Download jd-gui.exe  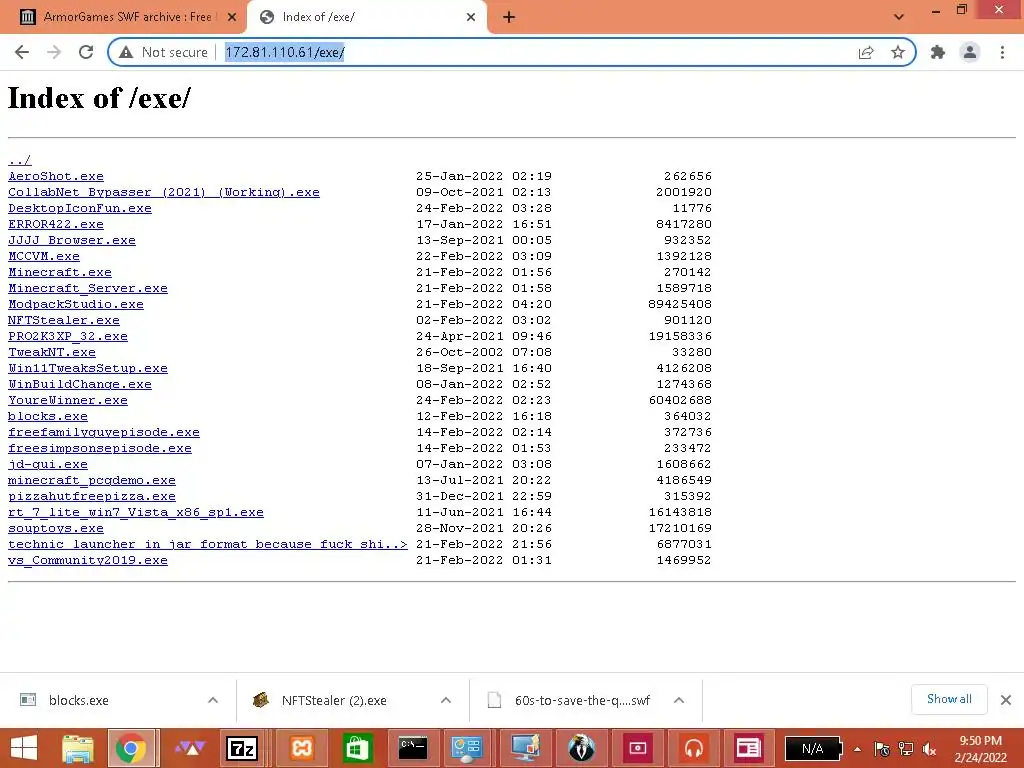pyautogui.click(x=48, y=464)
